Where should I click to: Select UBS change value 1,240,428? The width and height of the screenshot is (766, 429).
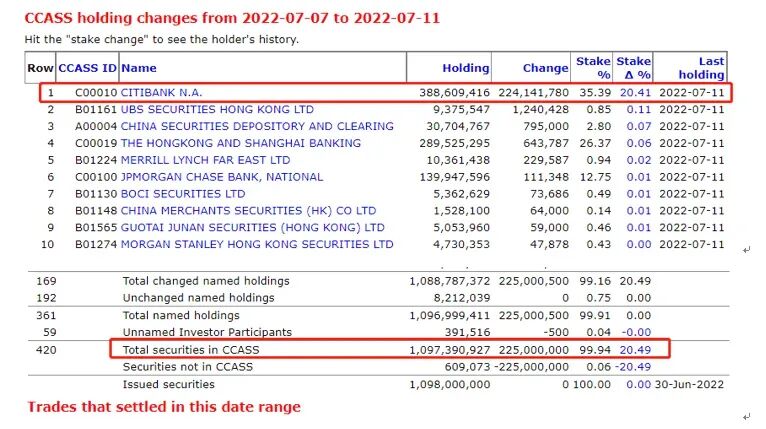[x=540, y=109]
